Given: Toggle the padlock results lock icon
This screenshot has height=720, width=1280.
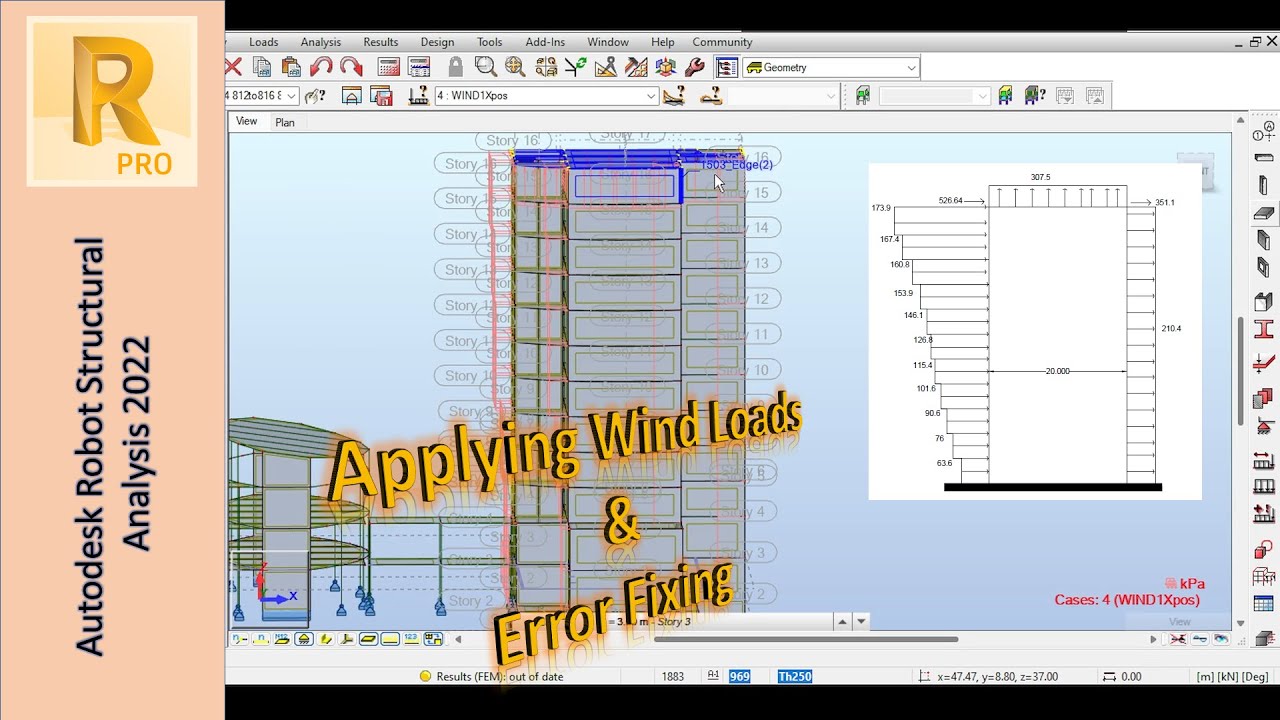Looking at the screenshot, I should (456, 67).
